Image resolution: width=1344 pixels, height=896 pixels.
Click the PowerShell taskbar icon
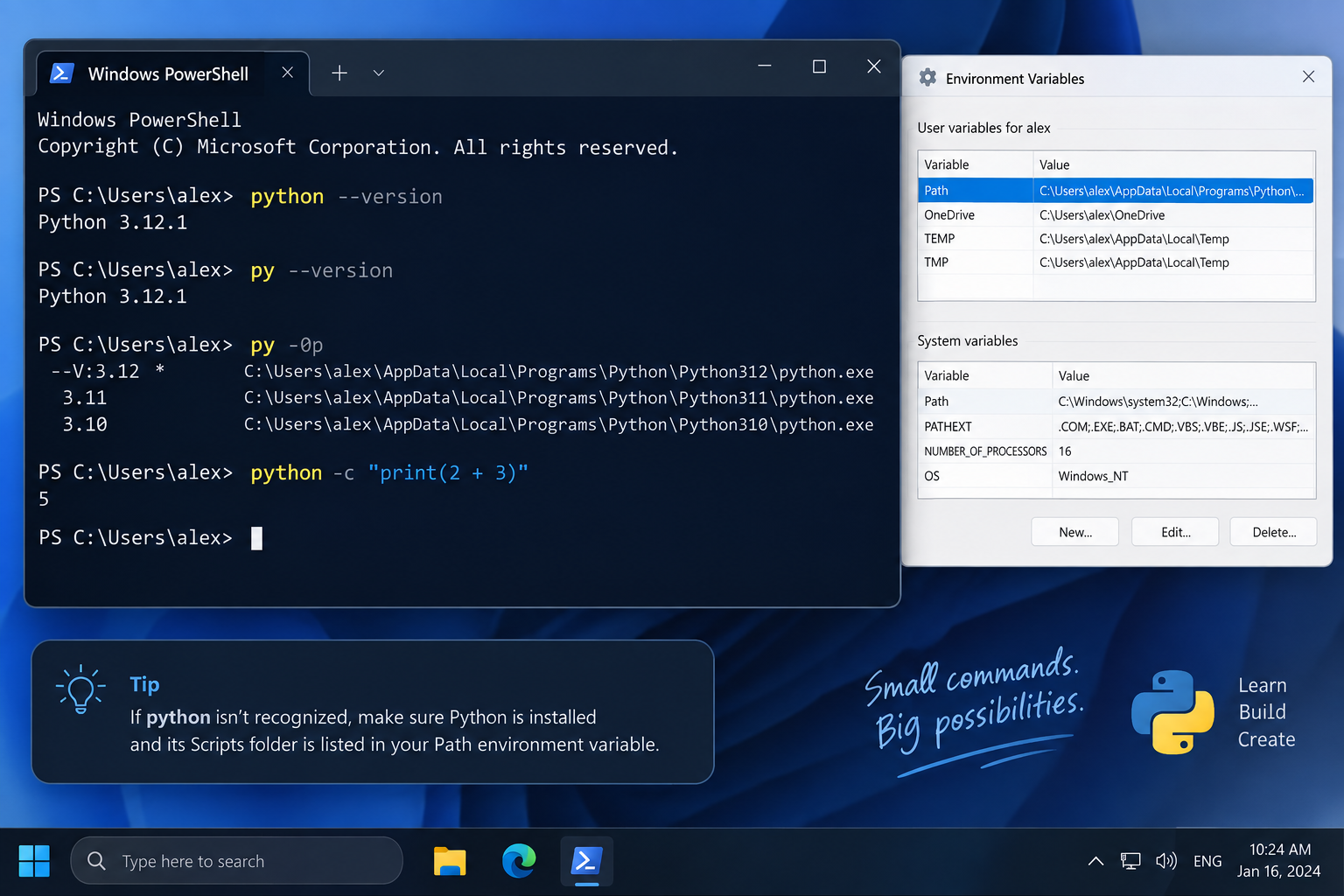[586, 861]
